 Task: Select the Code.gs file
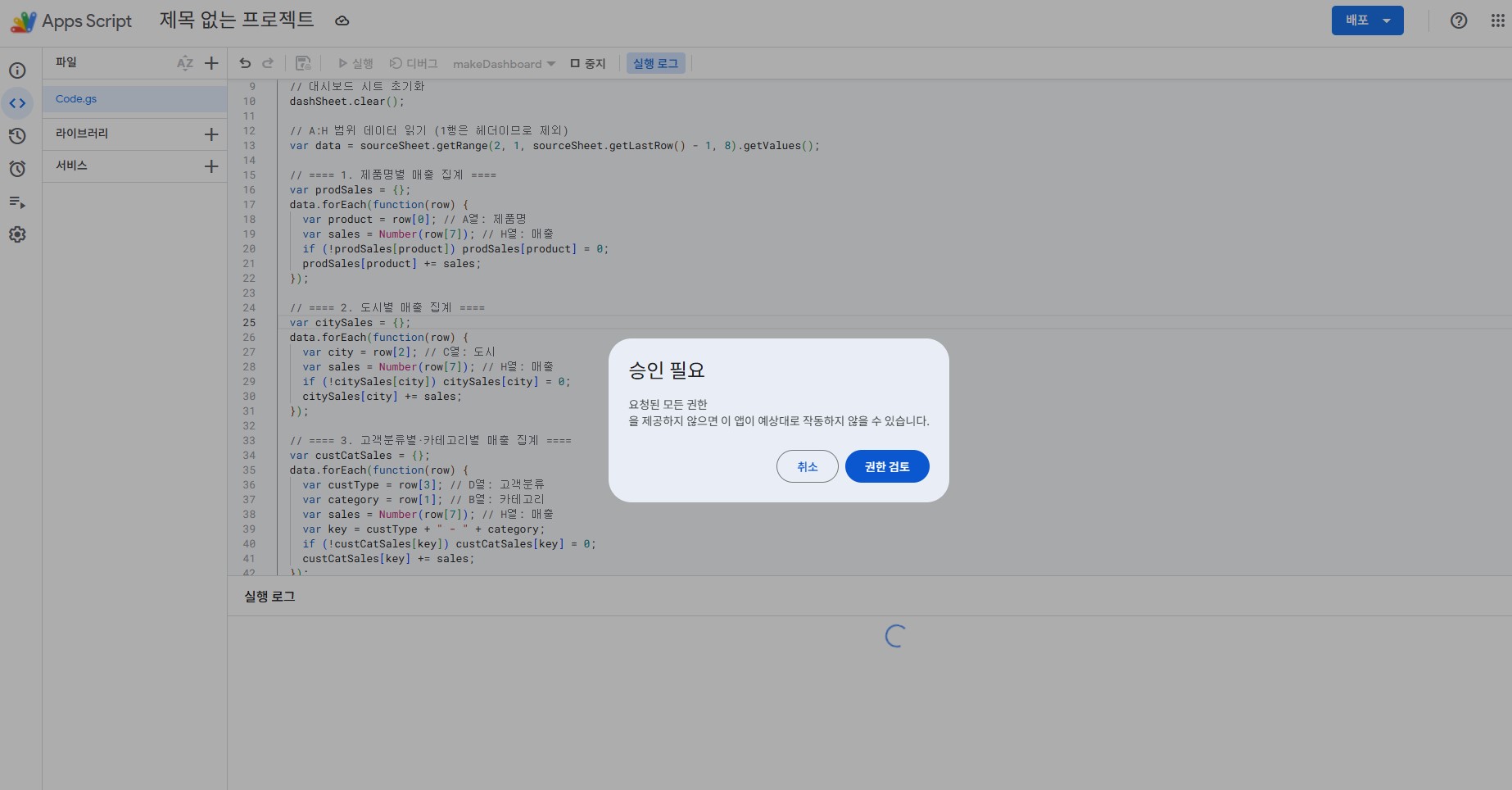134,99
